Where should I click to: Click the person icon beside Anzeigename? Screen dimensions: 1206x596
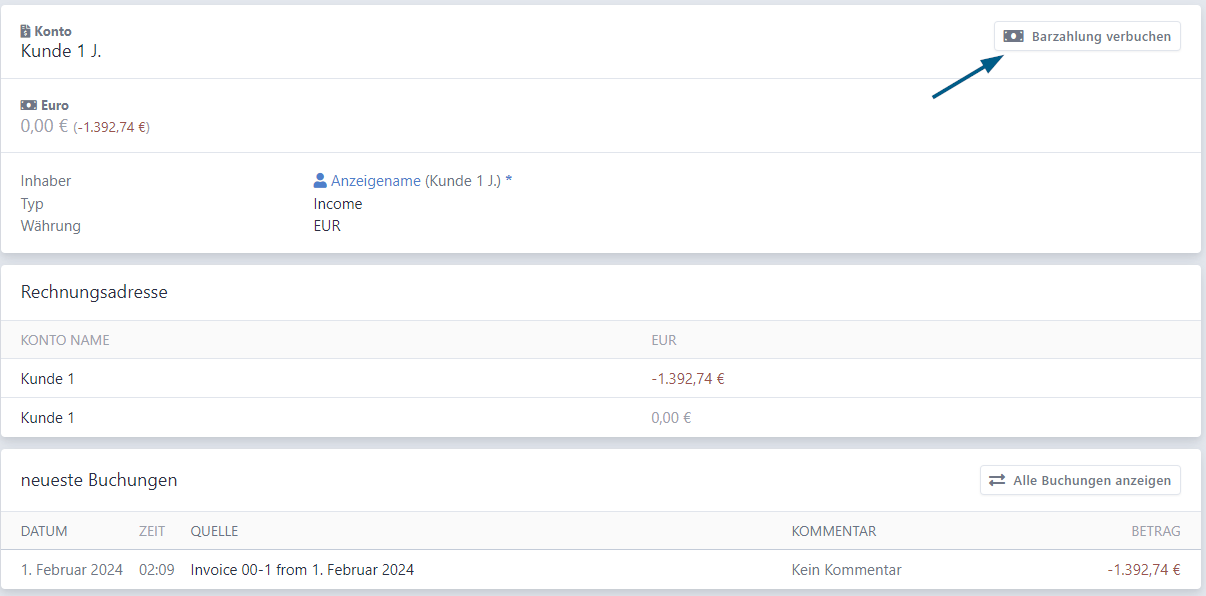[320, 181]
